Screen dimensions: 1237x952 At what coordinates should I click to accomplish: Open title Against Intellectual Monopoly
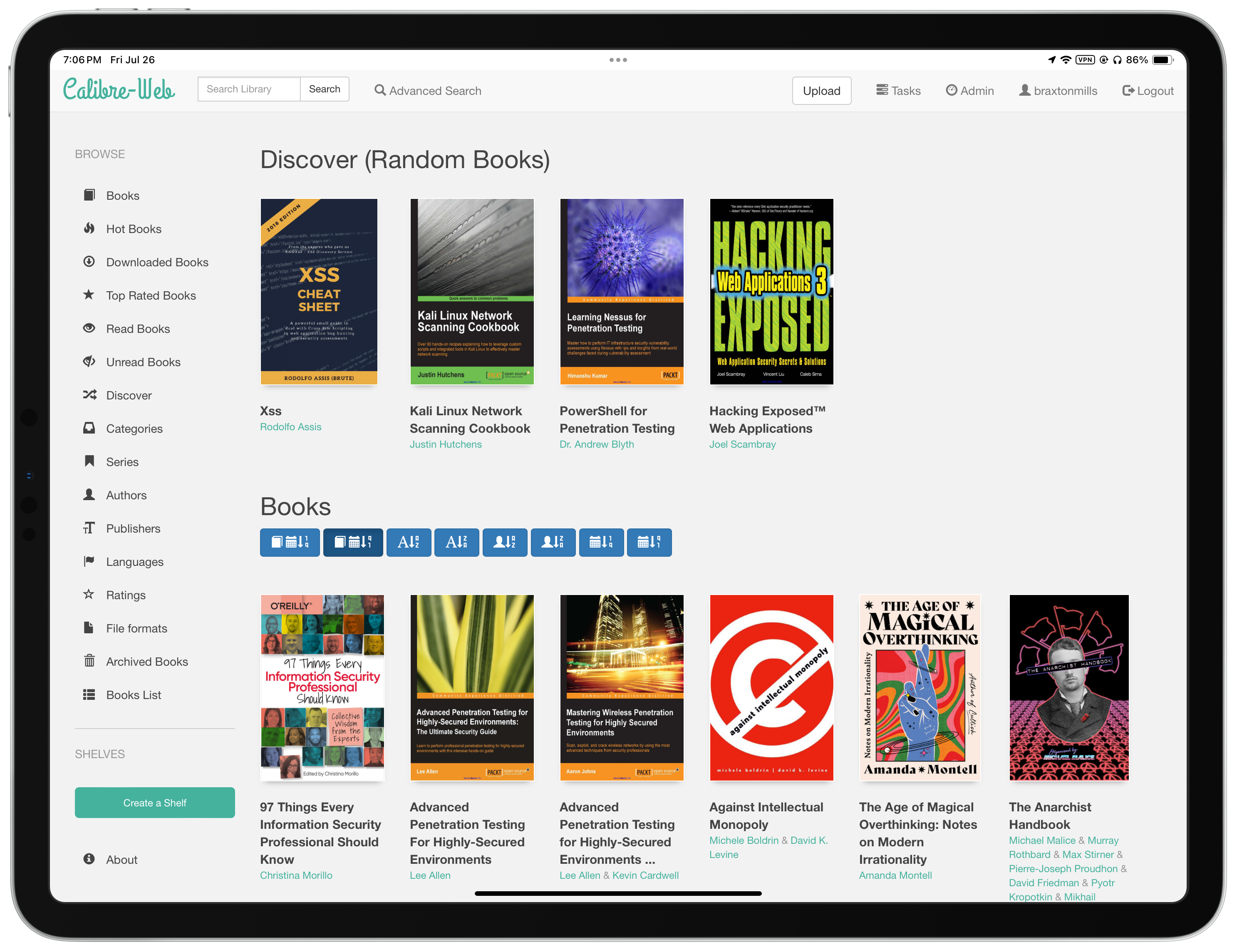coord(766,816)
